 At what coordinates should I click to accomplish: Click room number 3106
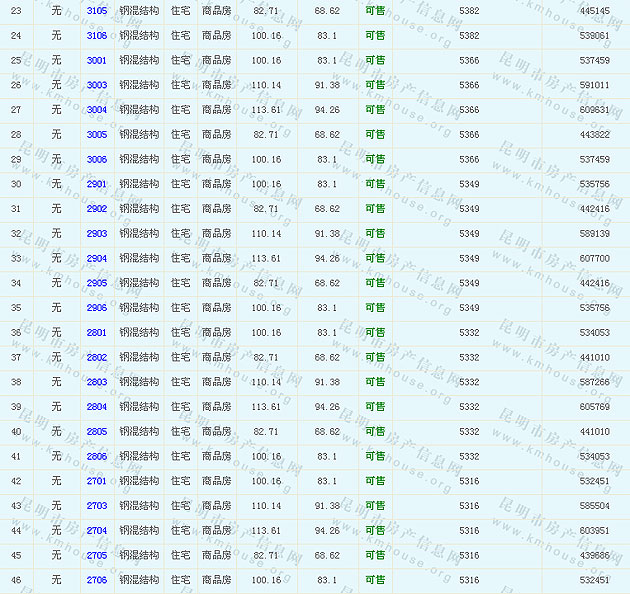click(x=97, y=35)
